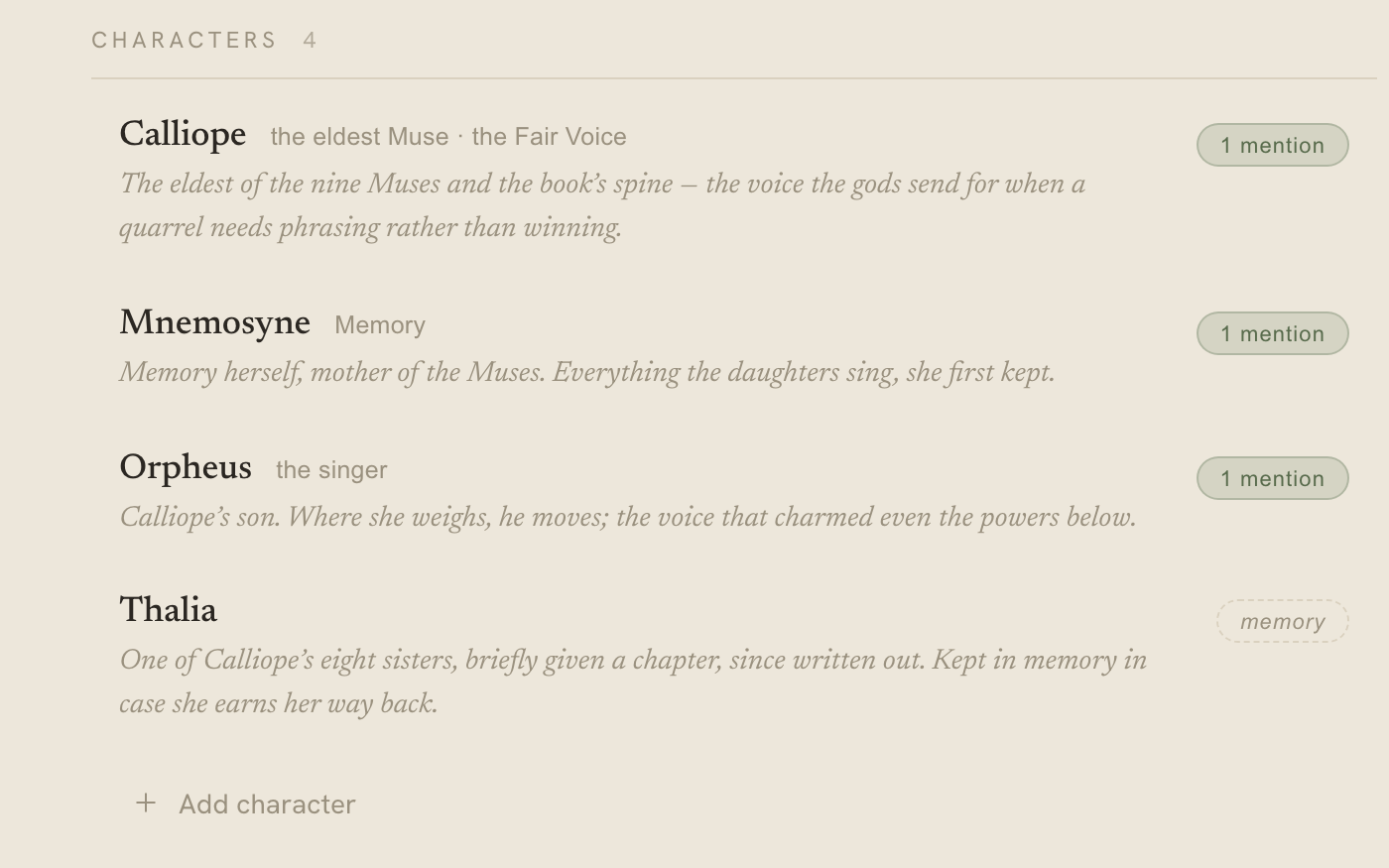
Task: Edit Orpheus's alias 'the singer'
Action: tap(331, 470)
